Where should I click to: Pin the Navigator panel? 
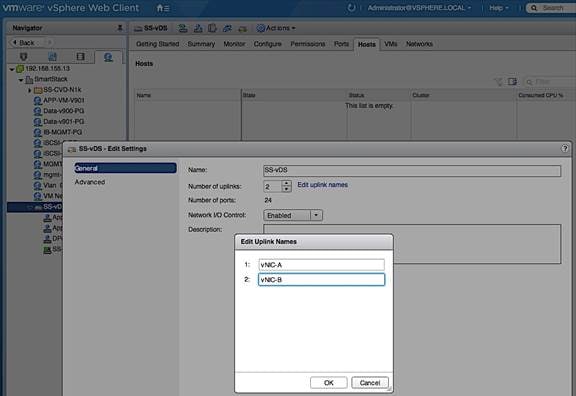point(119,28)
